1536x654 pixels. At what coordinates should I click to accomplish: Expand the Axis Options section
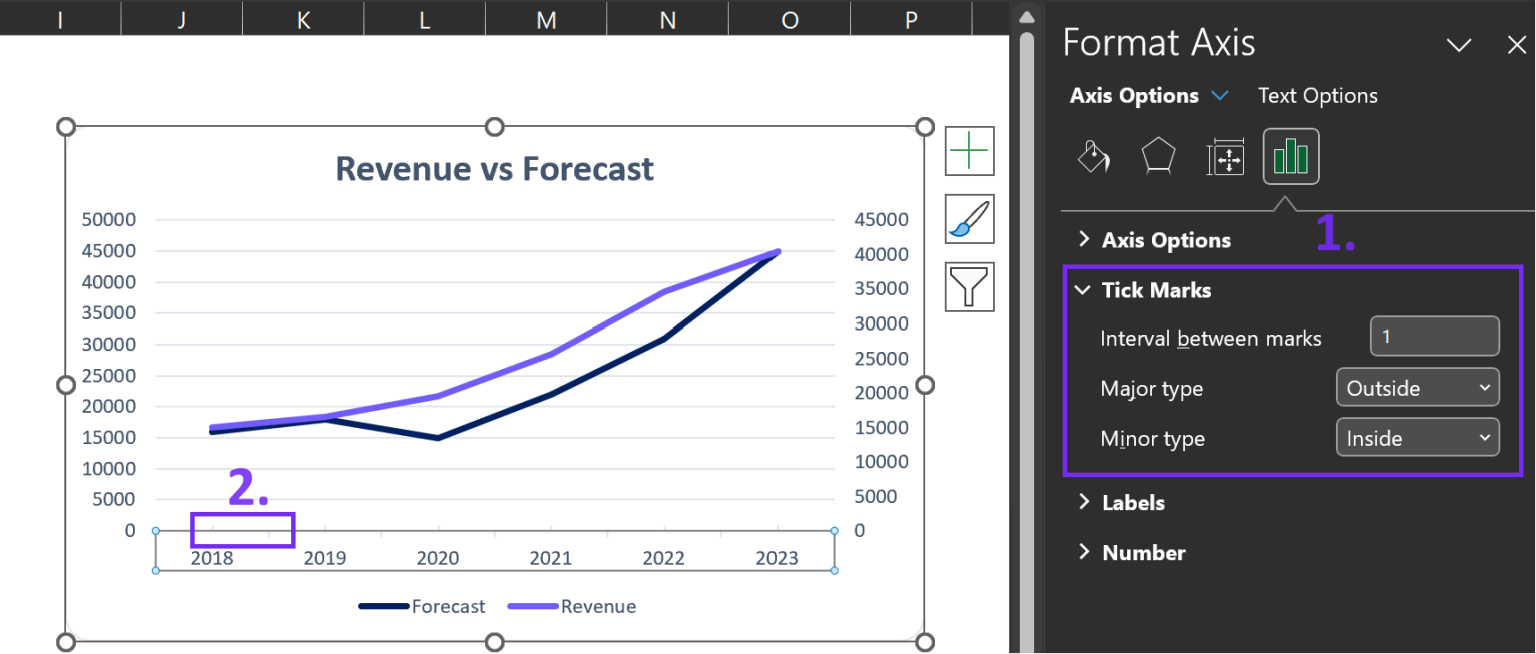pos(1165,240)
